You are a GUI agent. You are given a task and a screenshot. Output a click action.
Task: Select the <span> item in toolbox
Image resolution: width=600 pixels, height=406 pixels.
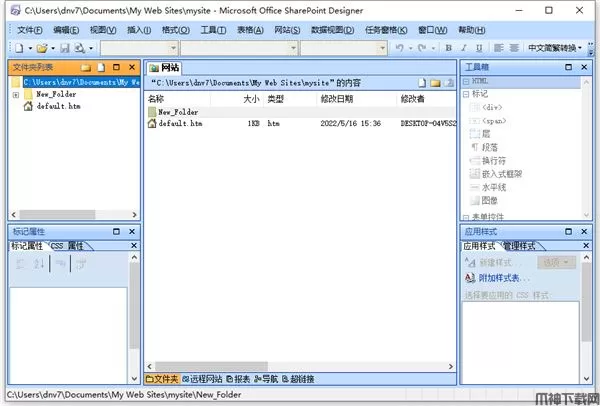[x=488, y=121]
